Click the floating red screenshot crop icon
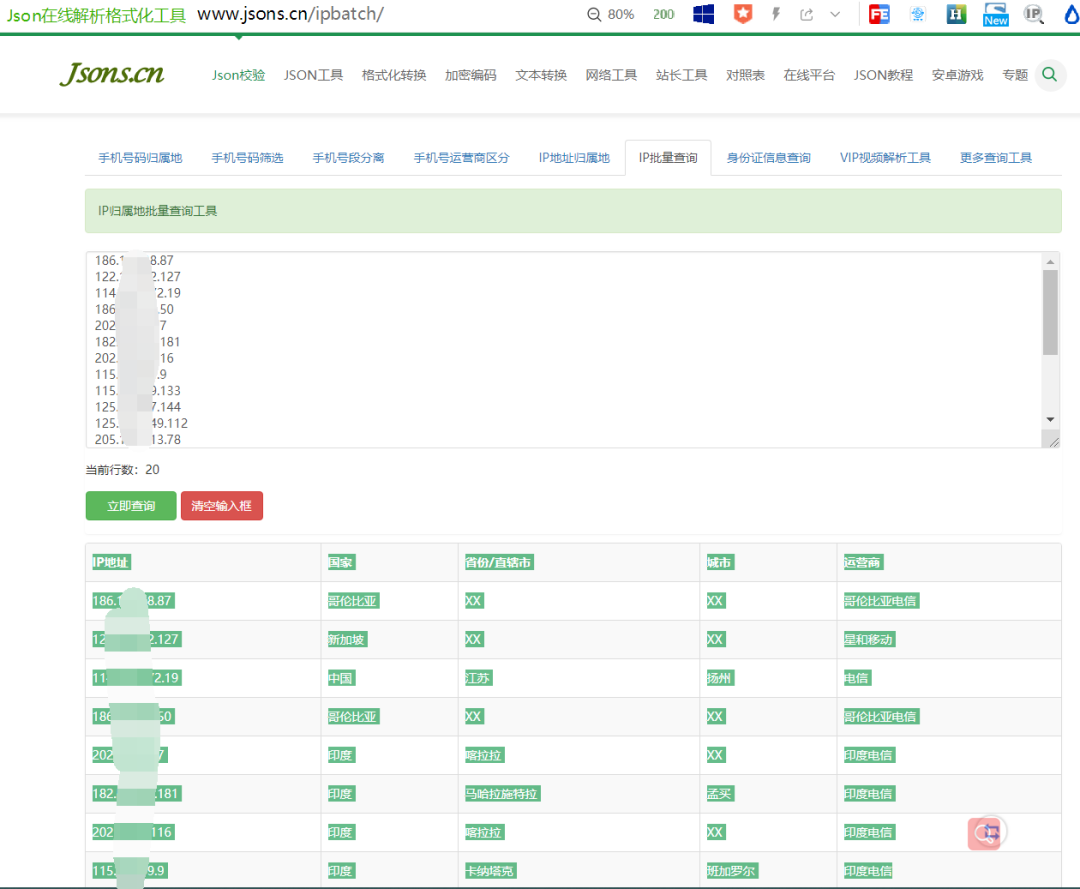 point(988,833)
